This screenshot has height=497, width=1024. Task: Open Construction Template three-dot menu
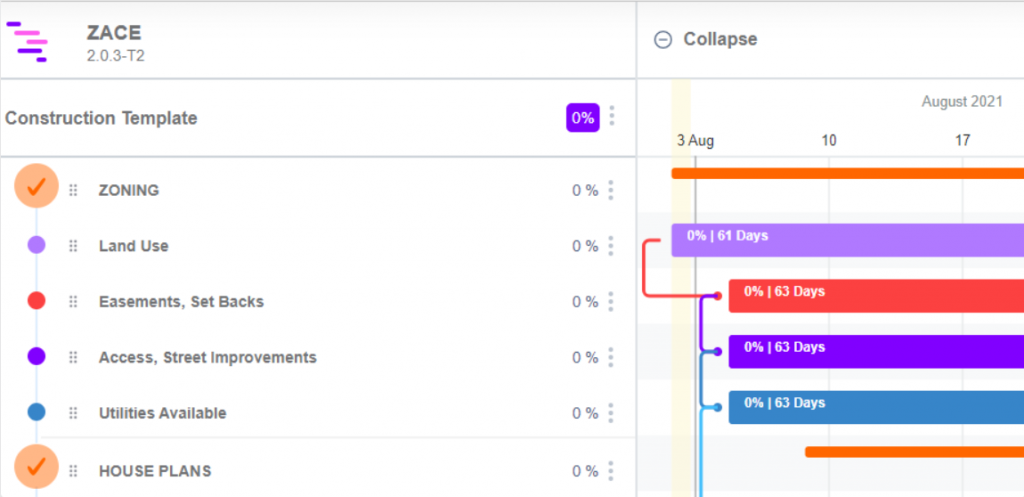611,116
